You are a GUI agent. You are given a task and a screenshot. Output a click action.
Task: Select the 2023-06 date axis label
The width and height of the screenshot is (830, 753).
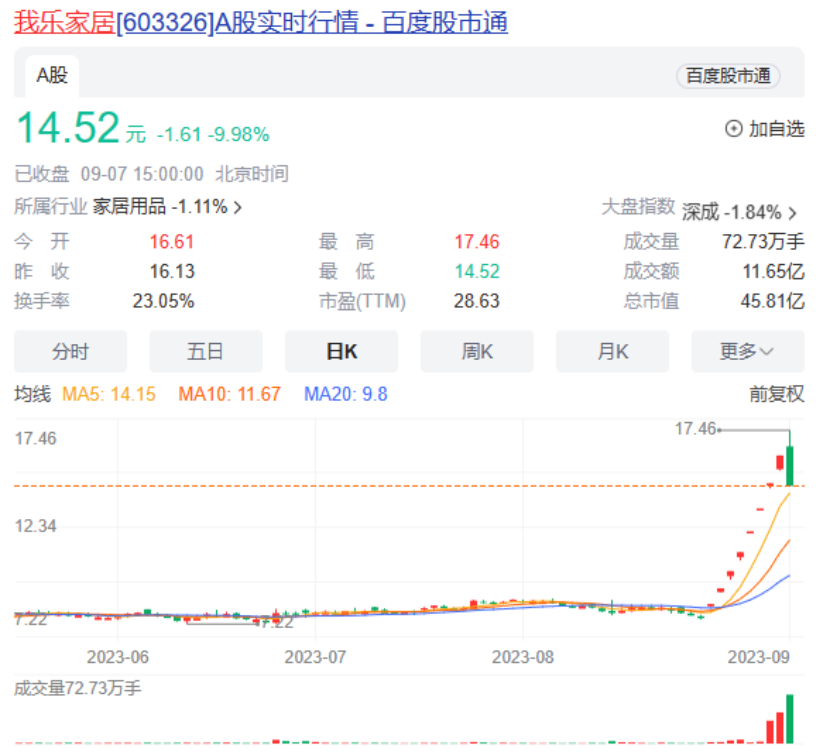(x=118, y=657)
